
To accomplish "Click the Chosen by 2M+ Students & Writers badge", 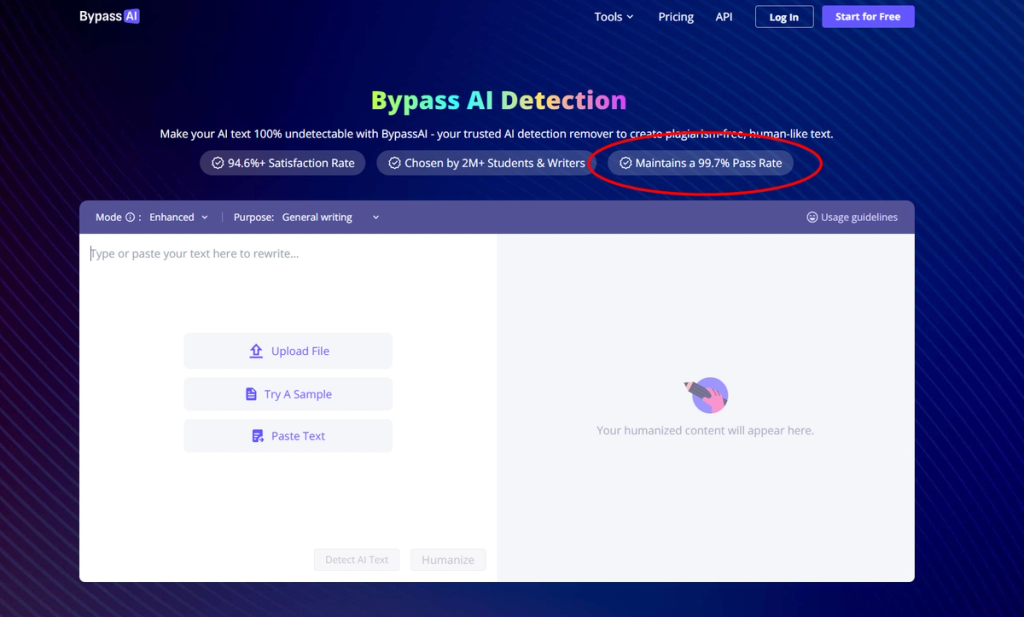I will (487, 163).
